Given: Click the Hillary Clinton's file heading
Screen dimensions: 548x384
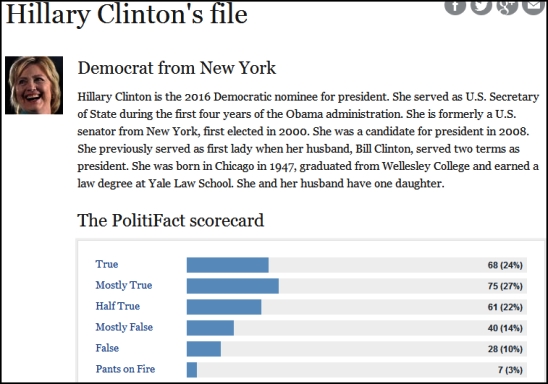Looking at the screenshot, I should (x=127, y=14).
